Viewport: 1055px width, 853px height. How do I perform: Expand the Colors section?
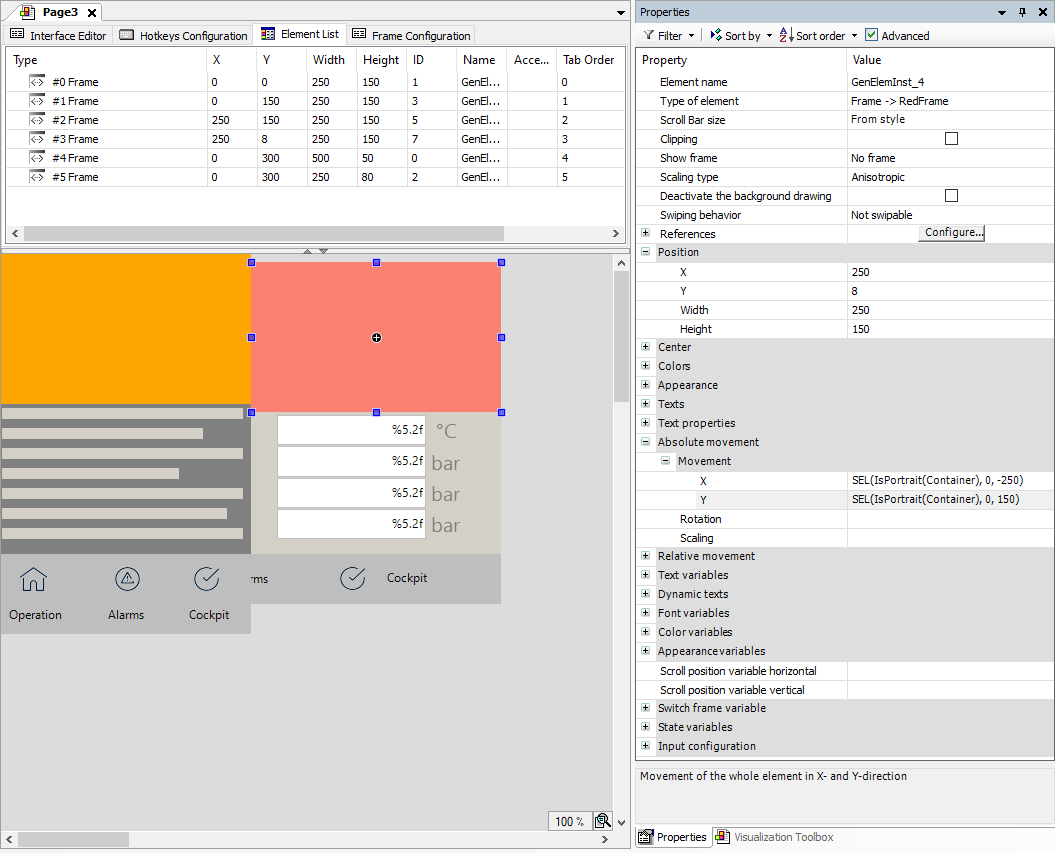tap(645, 366)
